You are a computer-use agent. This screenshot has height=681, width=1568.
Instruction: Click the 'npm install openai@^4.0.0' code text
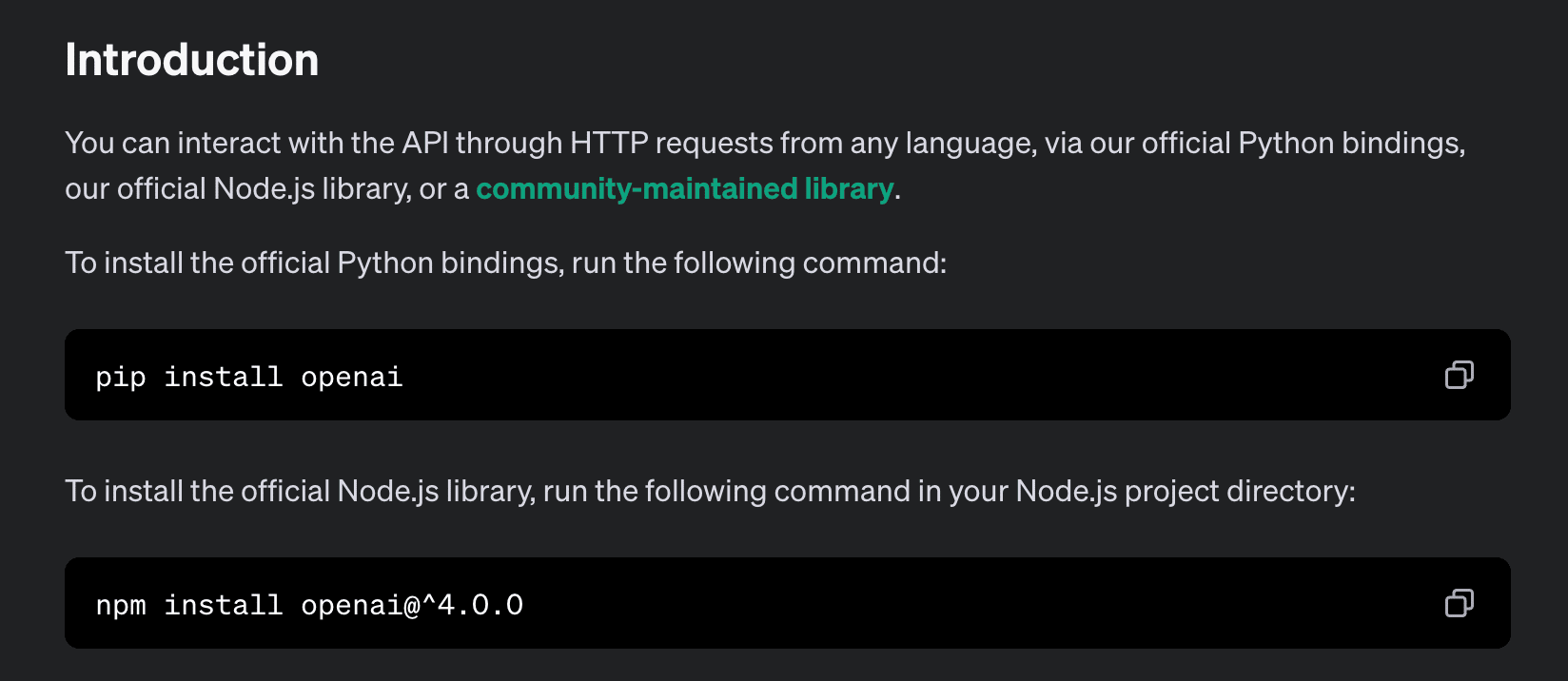point(309,605)
